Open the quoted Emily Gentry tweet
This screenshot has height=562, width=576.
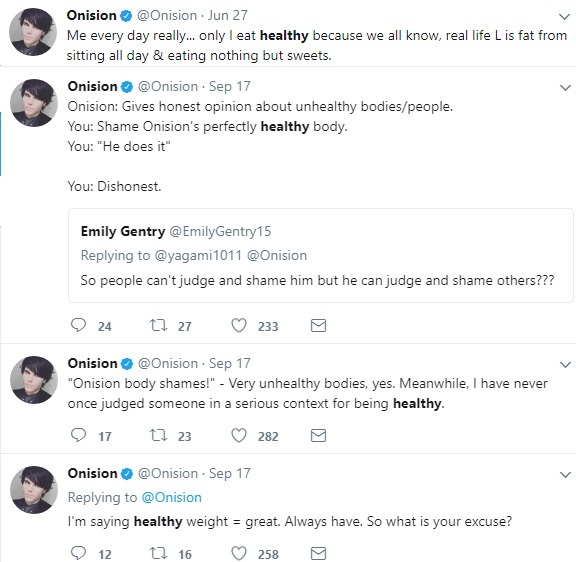(320, 256)
